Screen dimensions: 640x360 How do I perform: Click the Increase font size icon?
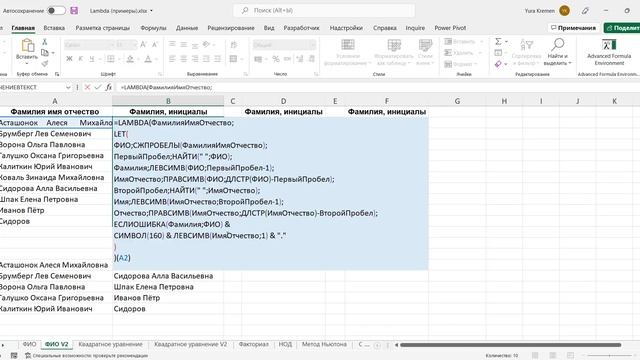click(x=143, y=44)
